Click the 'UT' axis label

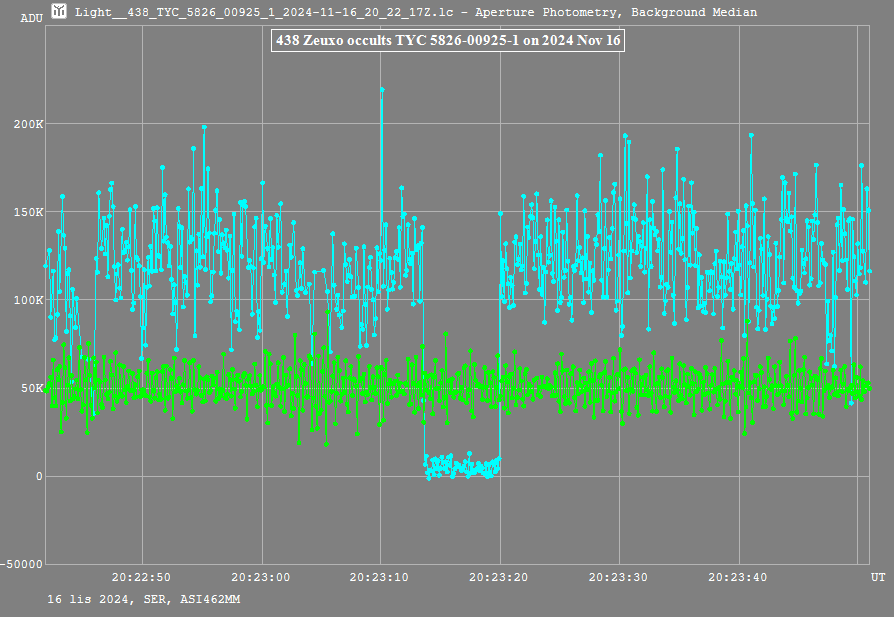tap(878, 577)
